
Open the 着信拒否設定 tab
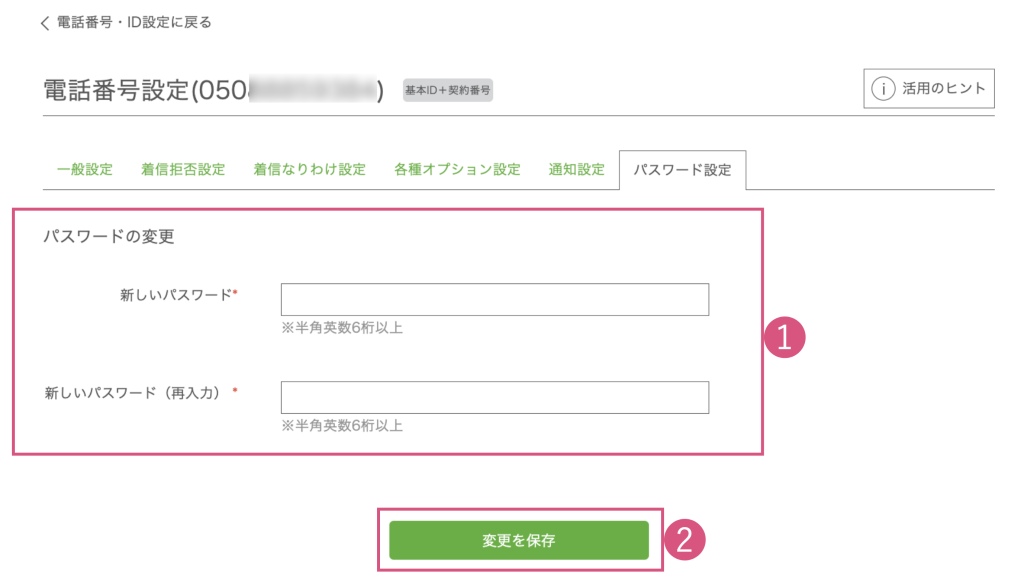coord(183,170)
